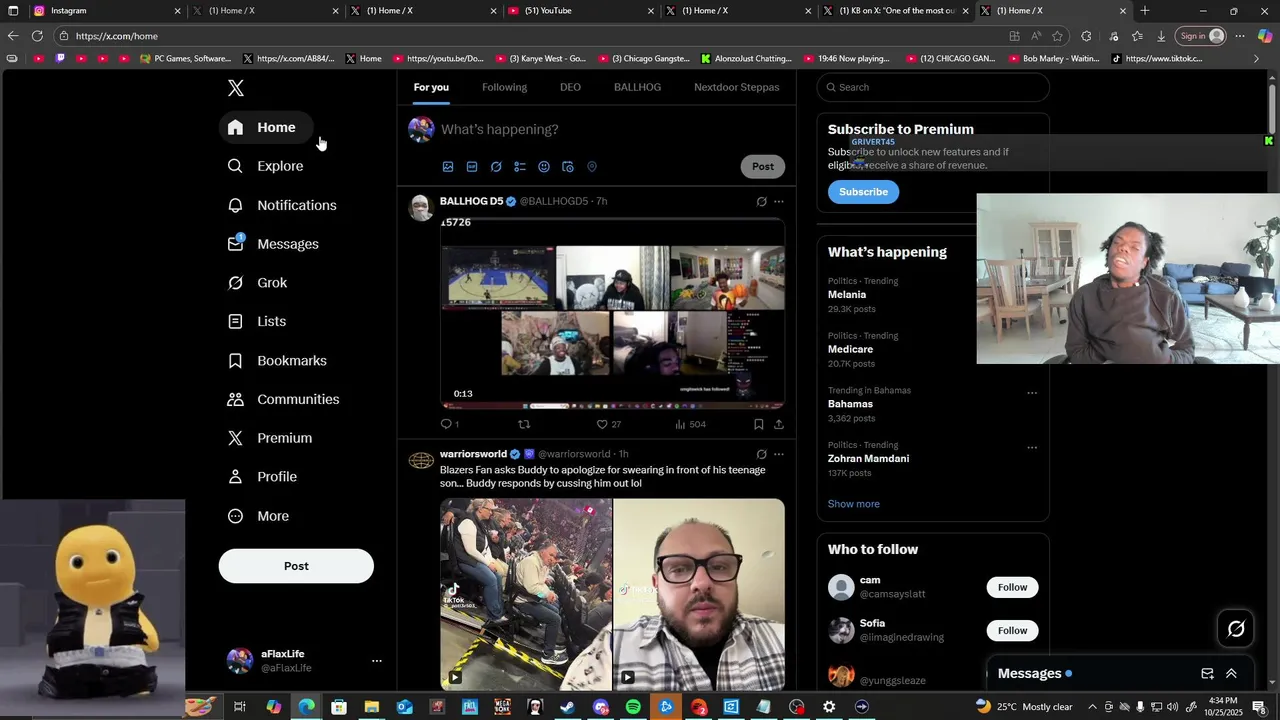
Task: Compose new message in the Messages drawer
Action: (1207, 674)
